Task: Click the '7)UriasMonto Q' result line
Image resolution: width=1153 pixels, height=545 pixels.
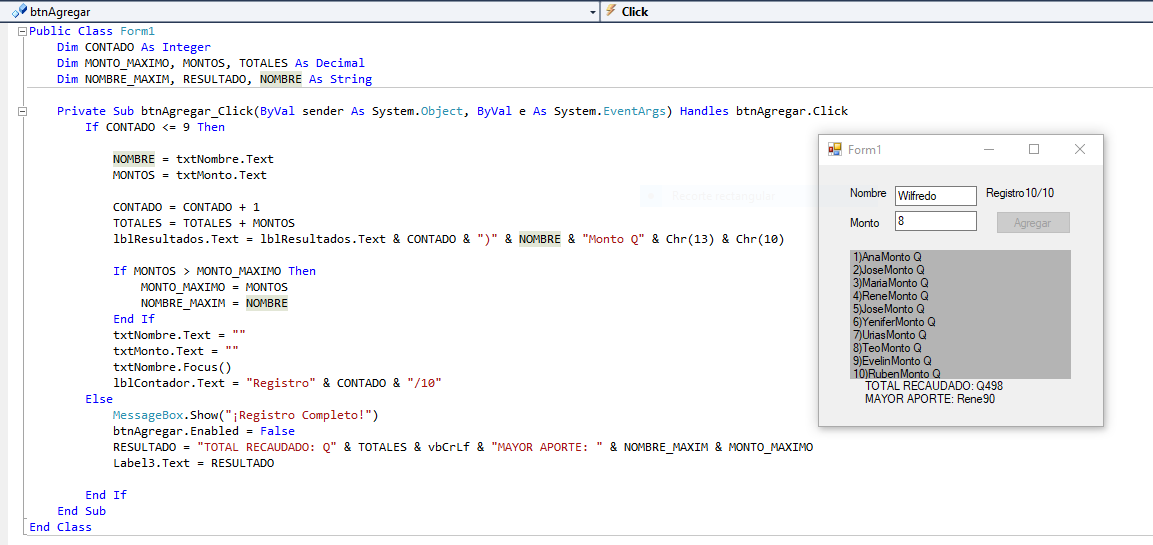Action: click(890, 335)
